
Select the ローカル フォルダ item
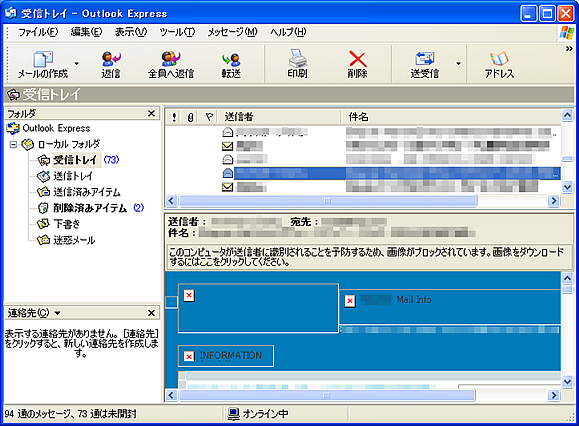coord(69,144)
